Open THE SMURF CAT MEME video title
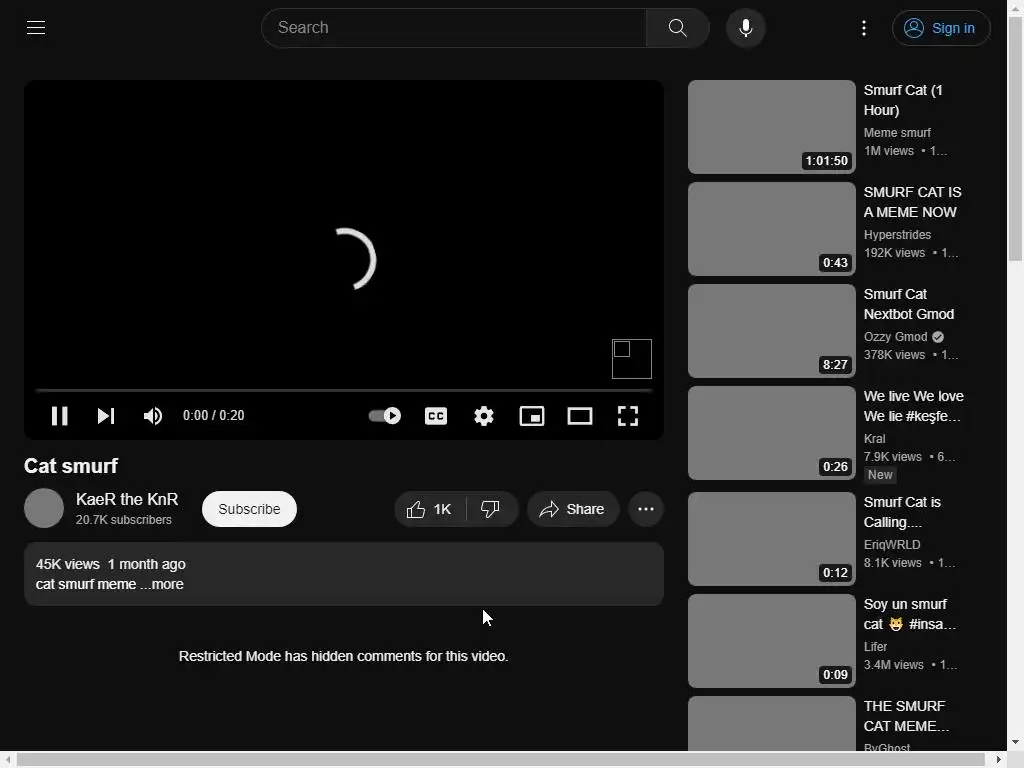Image resolution: width=1024 pixels, height=768 pixels. coord(906,716)
